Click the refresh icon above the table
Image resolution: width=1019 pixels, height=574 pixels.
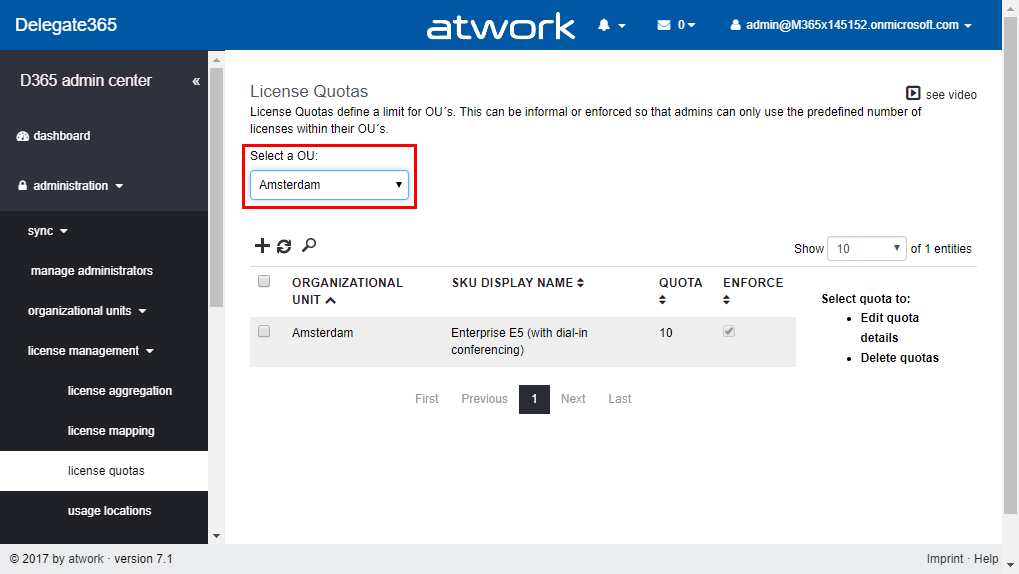click(x=284, y=246)
